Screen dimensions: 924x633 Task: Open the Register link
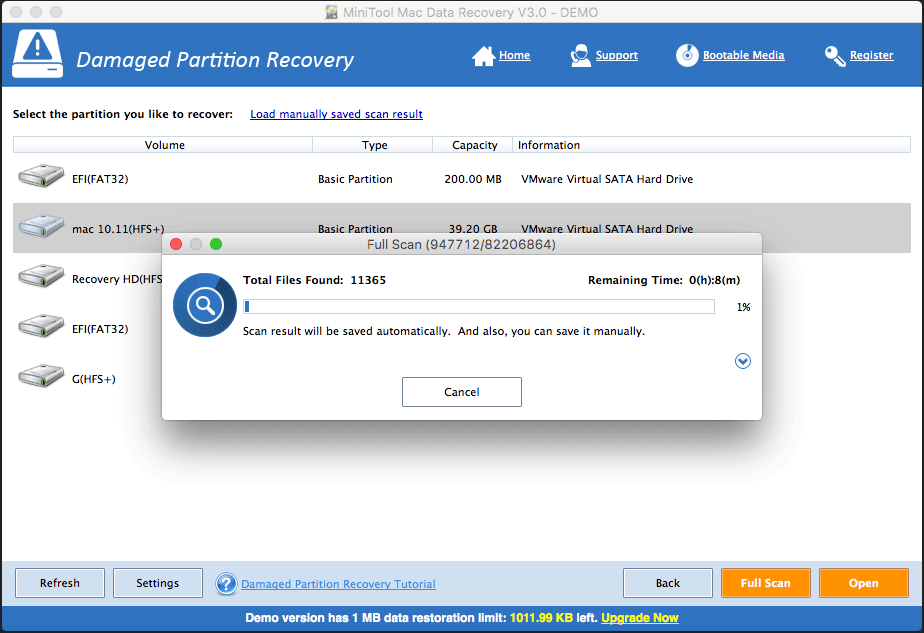(871, 55)
